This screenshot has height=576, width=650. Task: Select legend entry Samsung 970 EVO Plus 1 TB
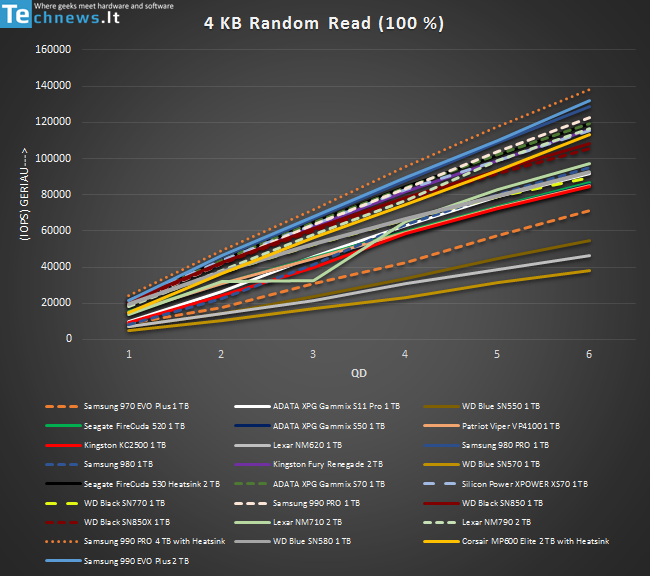click(117, 406)
